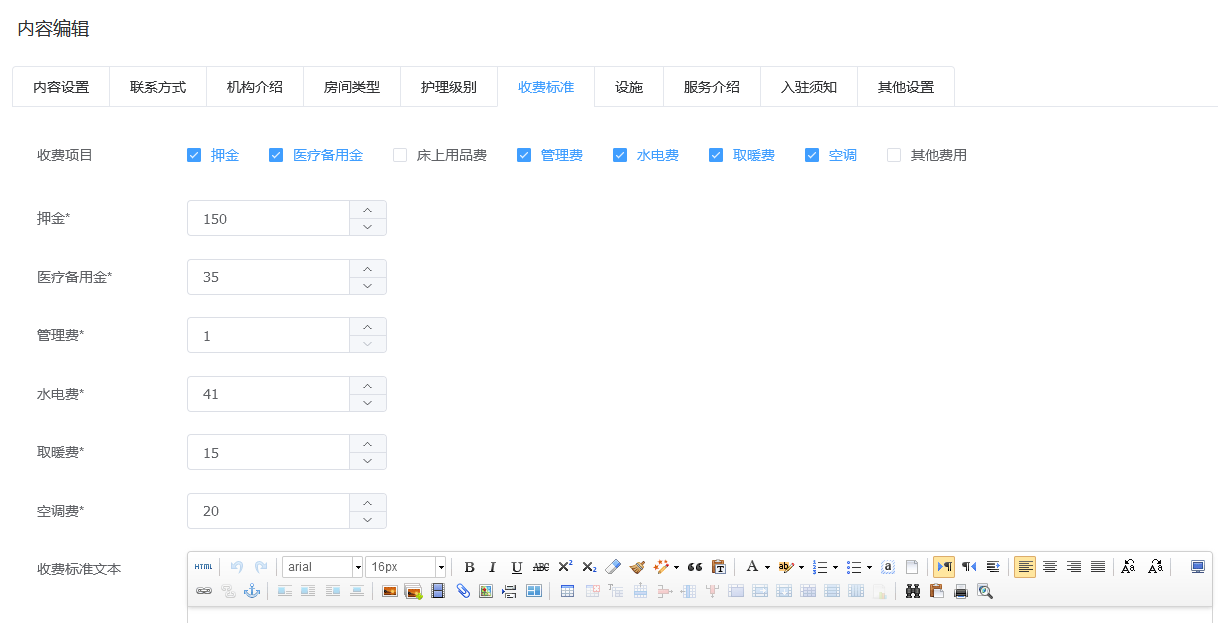The image size is (1218, 623).
Task: Open the insert table icon
Action: pos(566,591)
